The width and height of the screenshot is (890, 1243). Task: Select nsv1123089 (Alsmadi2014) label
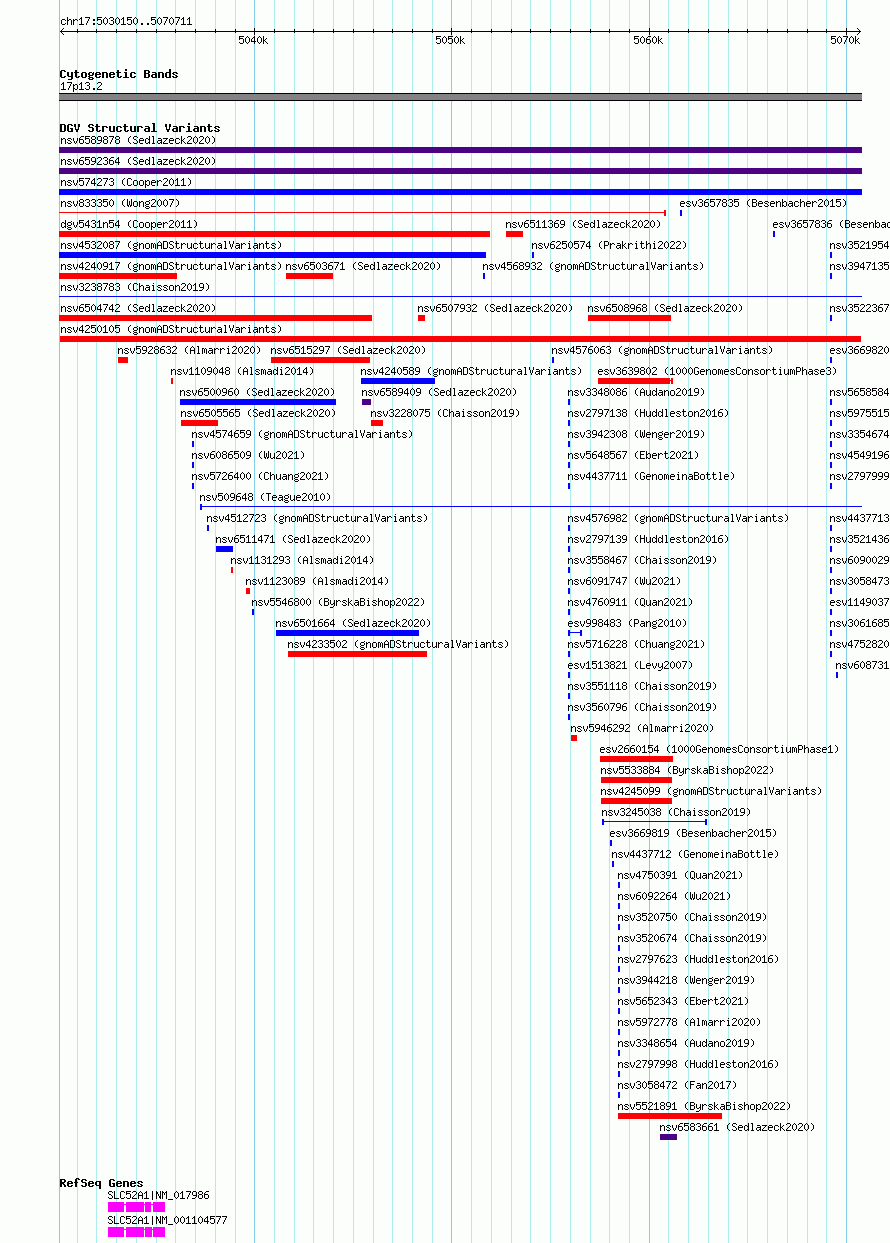pos(317,581)
